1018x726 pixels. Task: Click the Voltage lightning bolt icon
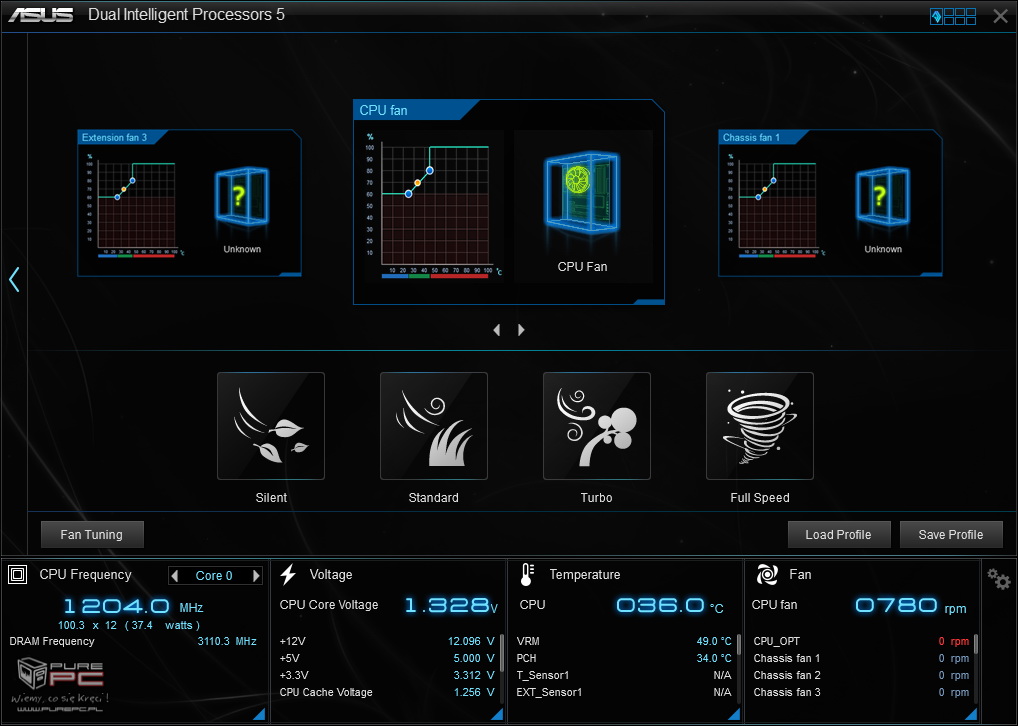(x=288, y=574)
